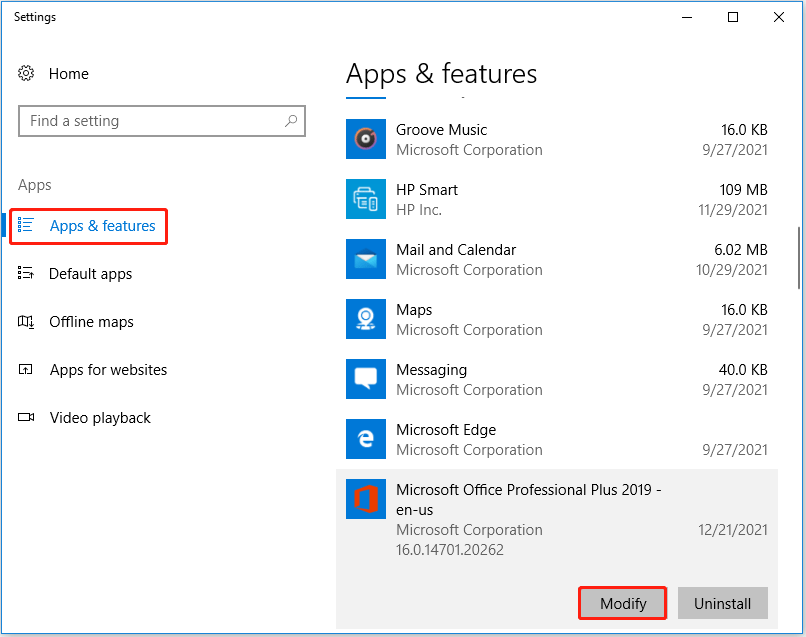Viewport: 806px width, 637px height.
Task: Go to Offline maps settings
Action: point(91,322)
